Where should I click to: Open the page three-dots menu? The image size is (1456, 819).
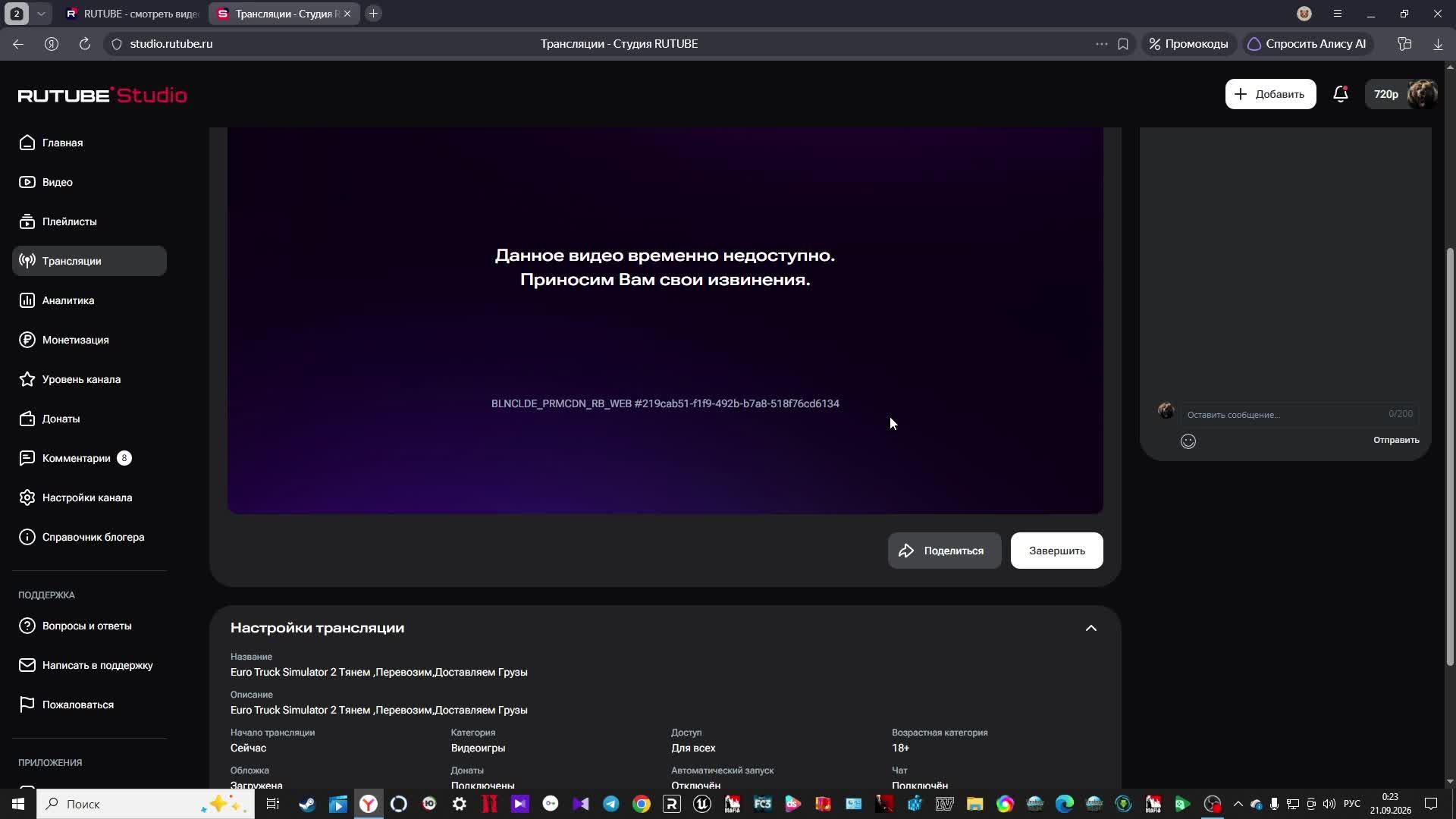click(x=1101, y=44)
